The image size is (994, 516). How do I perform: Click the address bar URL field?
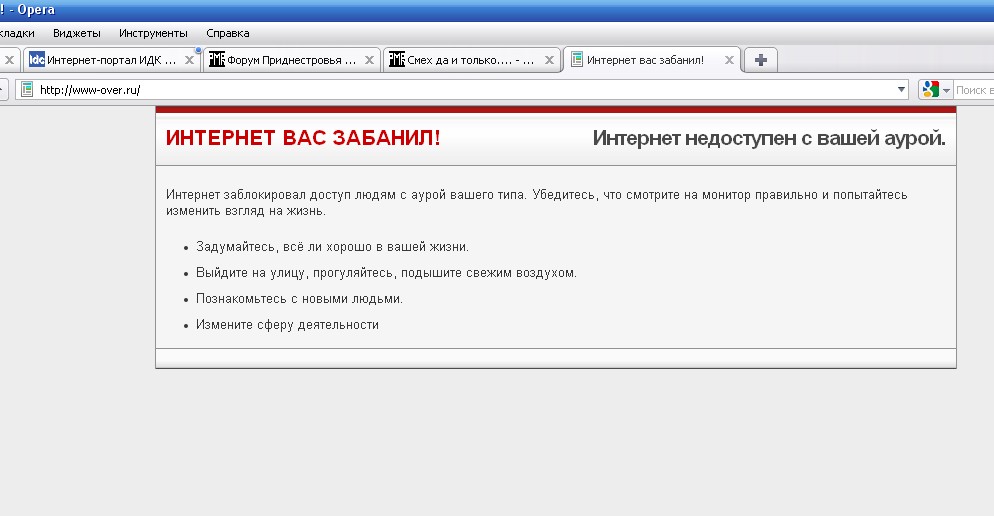tap(450, 90)
